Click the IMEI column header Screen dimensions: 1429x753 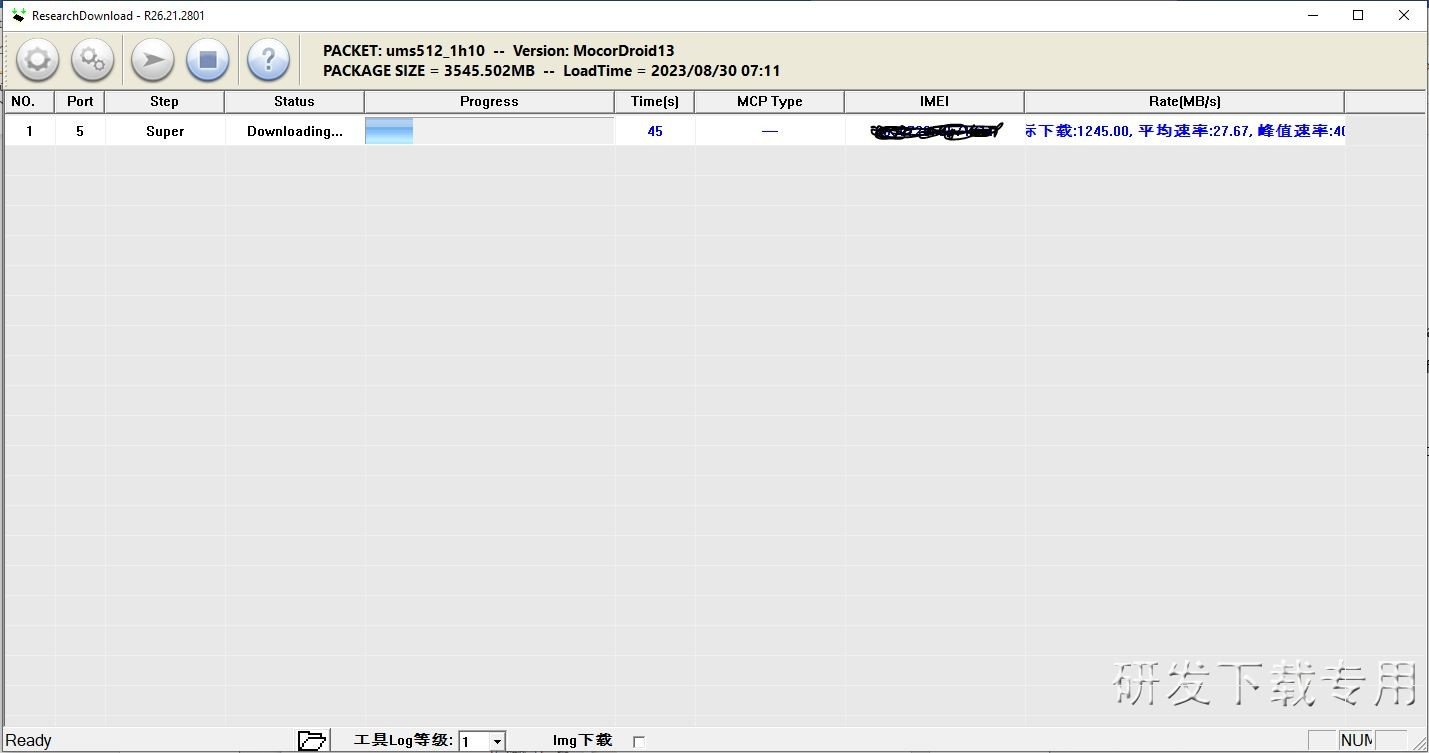click(x=934, y=101)
